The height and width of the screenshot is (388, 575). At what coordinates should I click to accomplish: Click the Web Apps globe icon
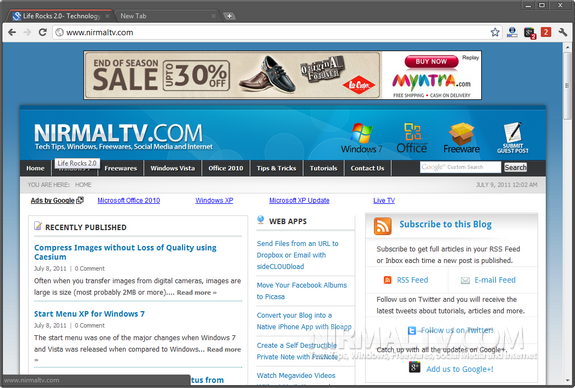coord(260,220)
